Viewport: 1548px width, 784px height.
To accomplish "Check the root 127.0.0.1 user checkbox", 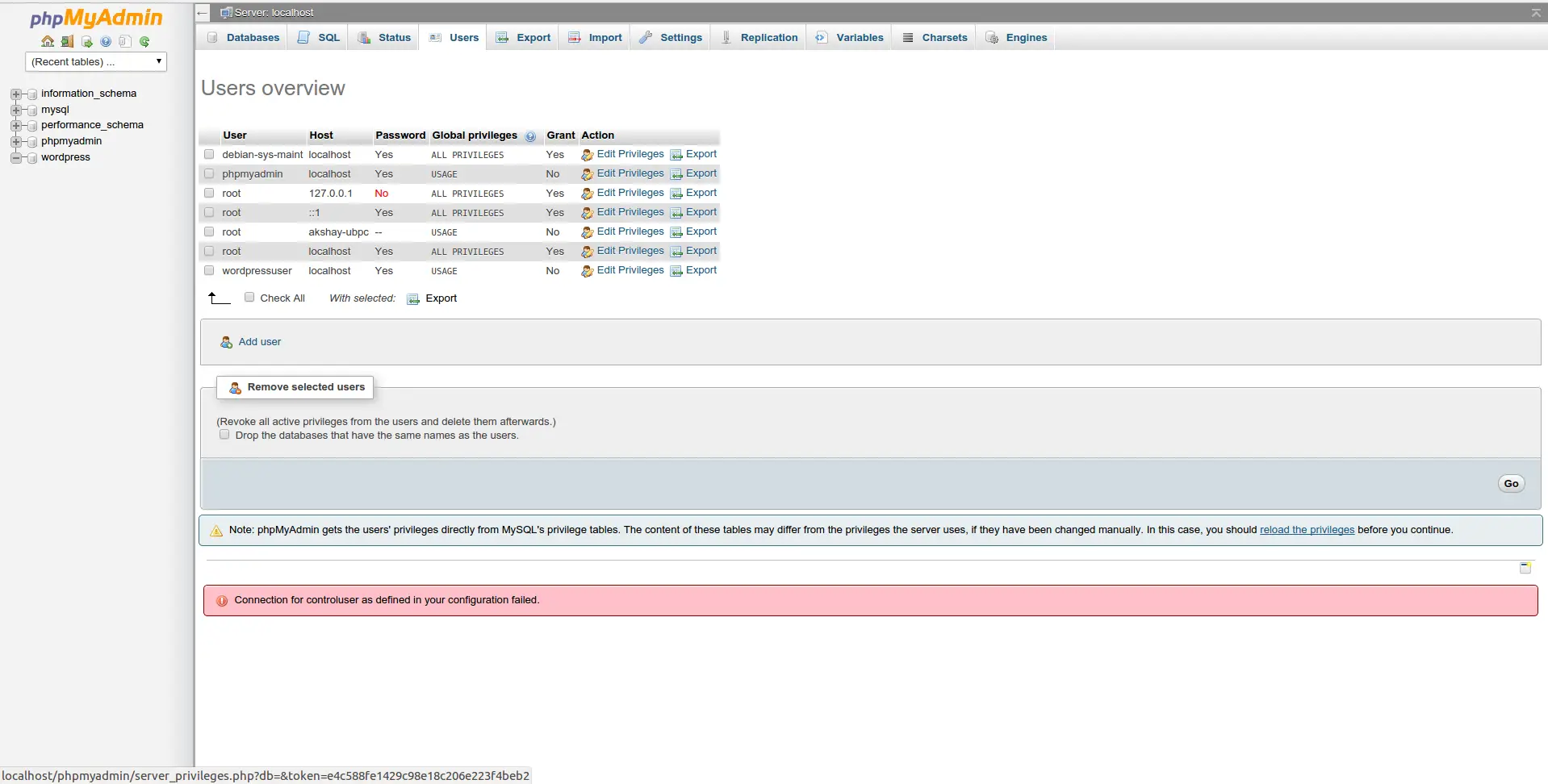I will pyautogui.click(x=209, y=193).
